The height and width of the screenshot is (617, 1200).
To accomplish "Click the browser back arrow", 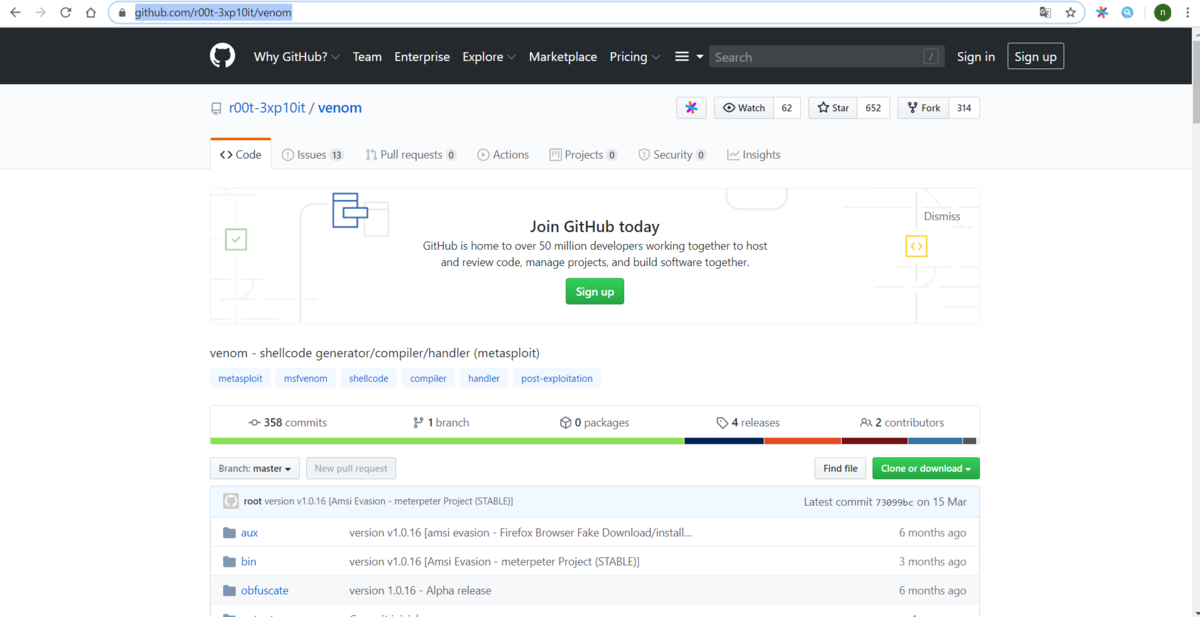I will click(x=15, y=13).
